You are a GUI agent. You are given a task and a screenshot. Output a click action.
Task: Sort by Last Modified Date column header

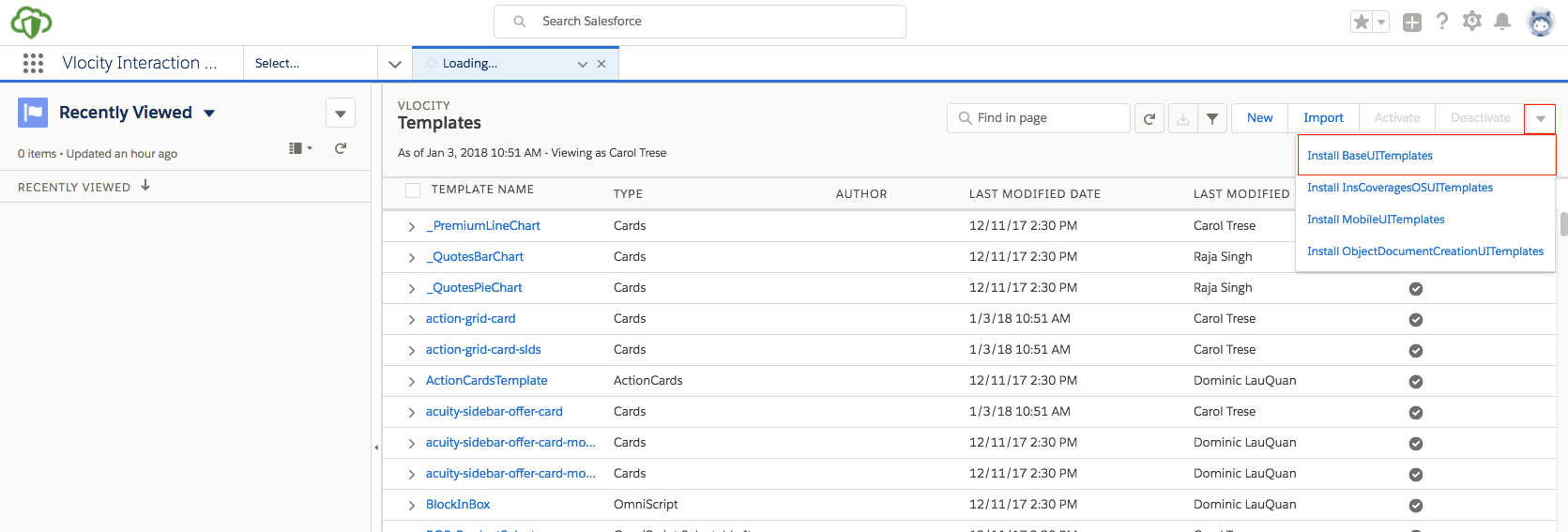click(x=1035, y=194)
